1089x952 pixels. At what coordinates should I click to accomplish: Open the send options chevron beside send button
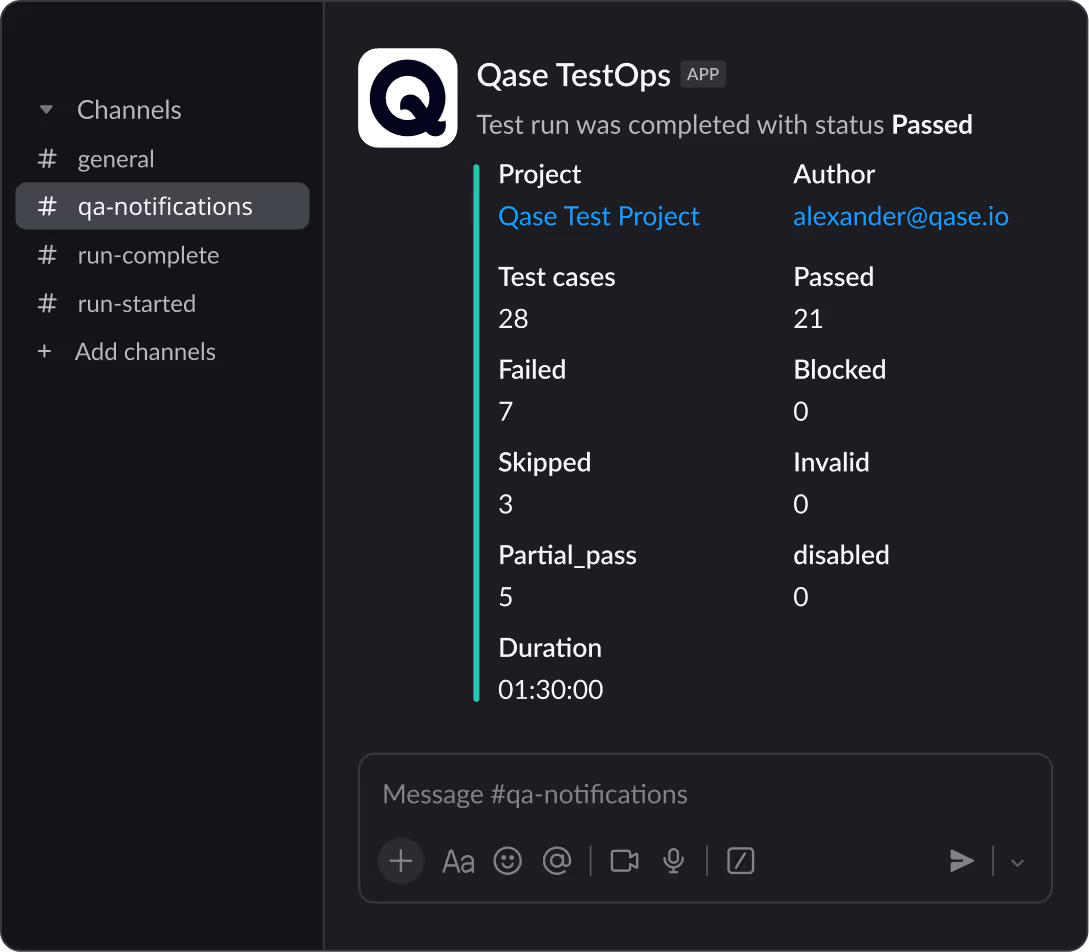1017,861
